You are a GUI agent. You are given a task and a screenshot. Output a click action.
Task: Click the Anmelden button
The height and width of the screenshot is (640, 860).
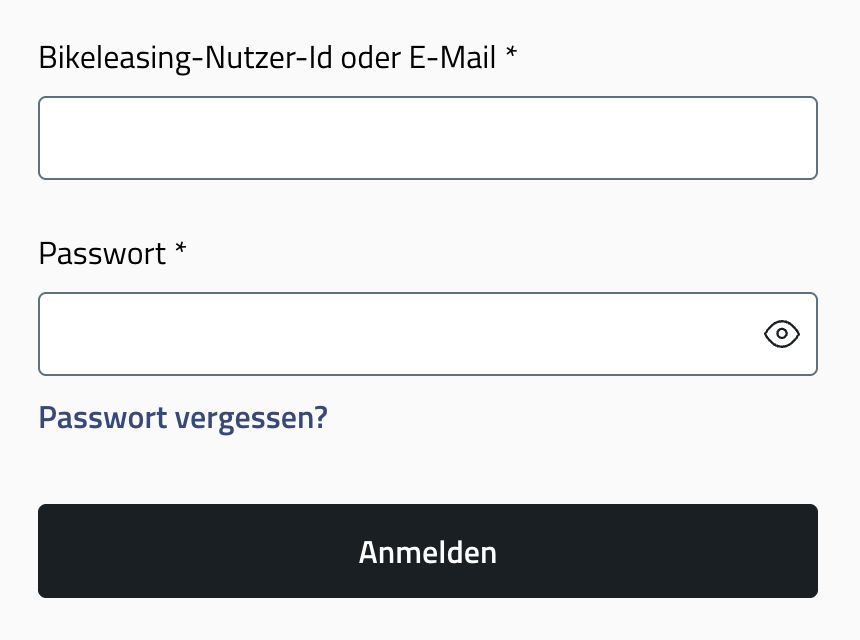(428, 551)
